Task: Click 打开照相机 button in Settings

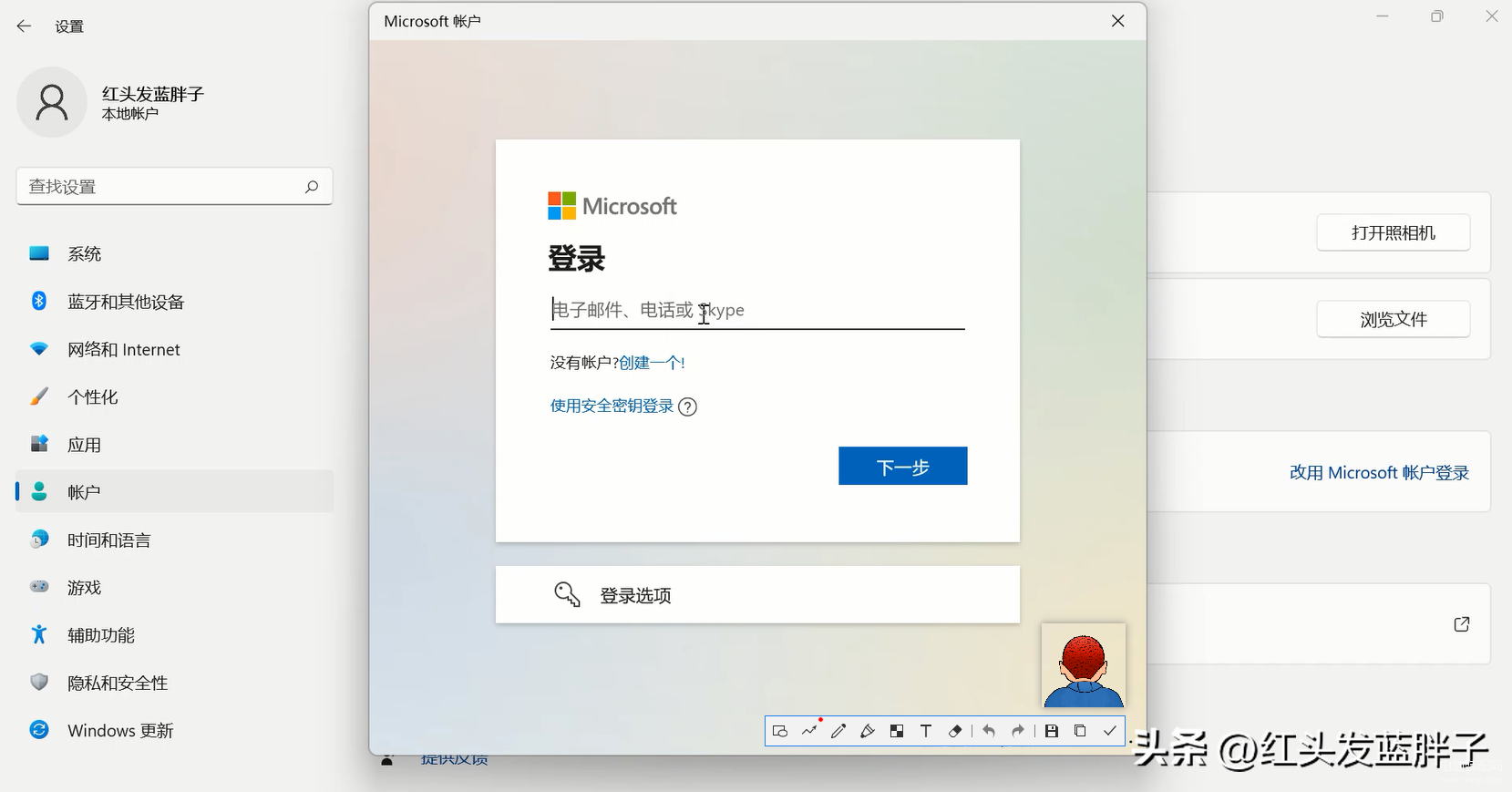Action: [x=1394, y=232]
